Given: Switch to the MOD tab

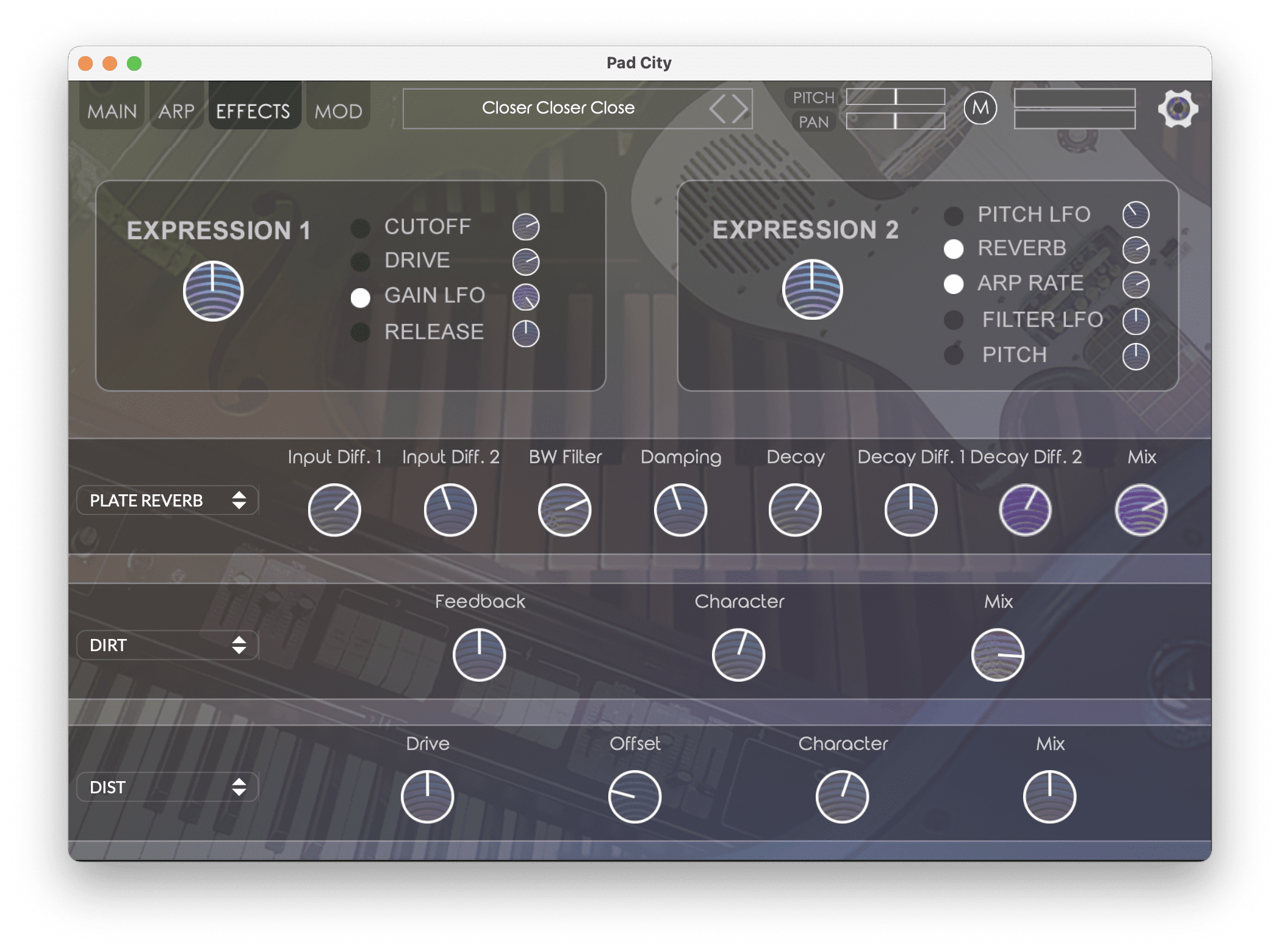Looking at the screenshot, I should pos(338,111).
